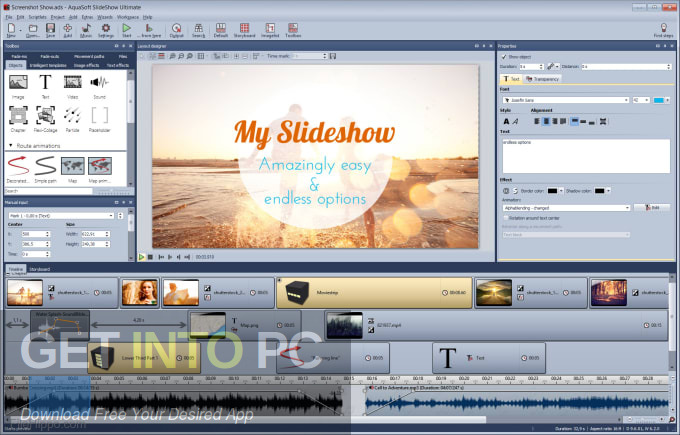Click the Open project toolbar icon

[x=33, y=30]
